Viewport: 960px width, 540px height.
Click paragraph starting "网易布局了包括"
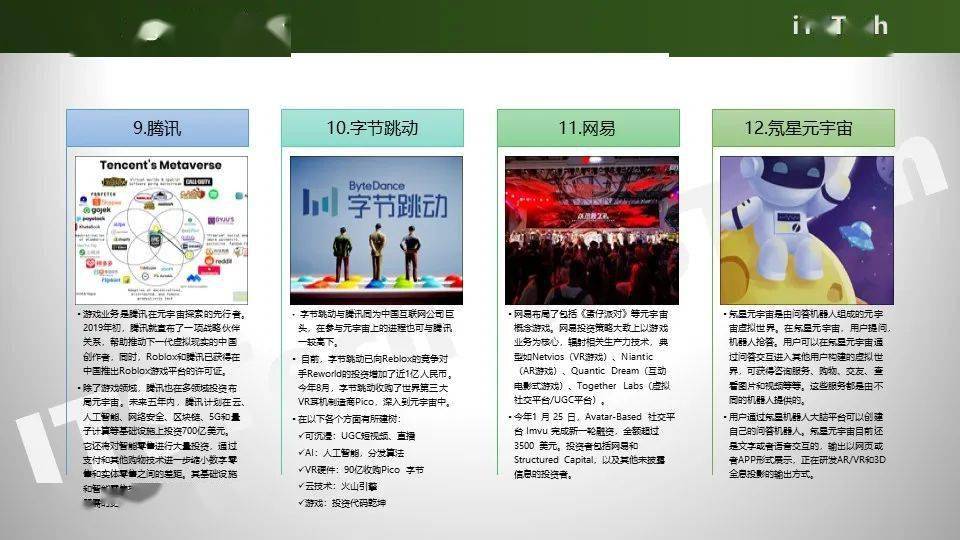[590, 356]
